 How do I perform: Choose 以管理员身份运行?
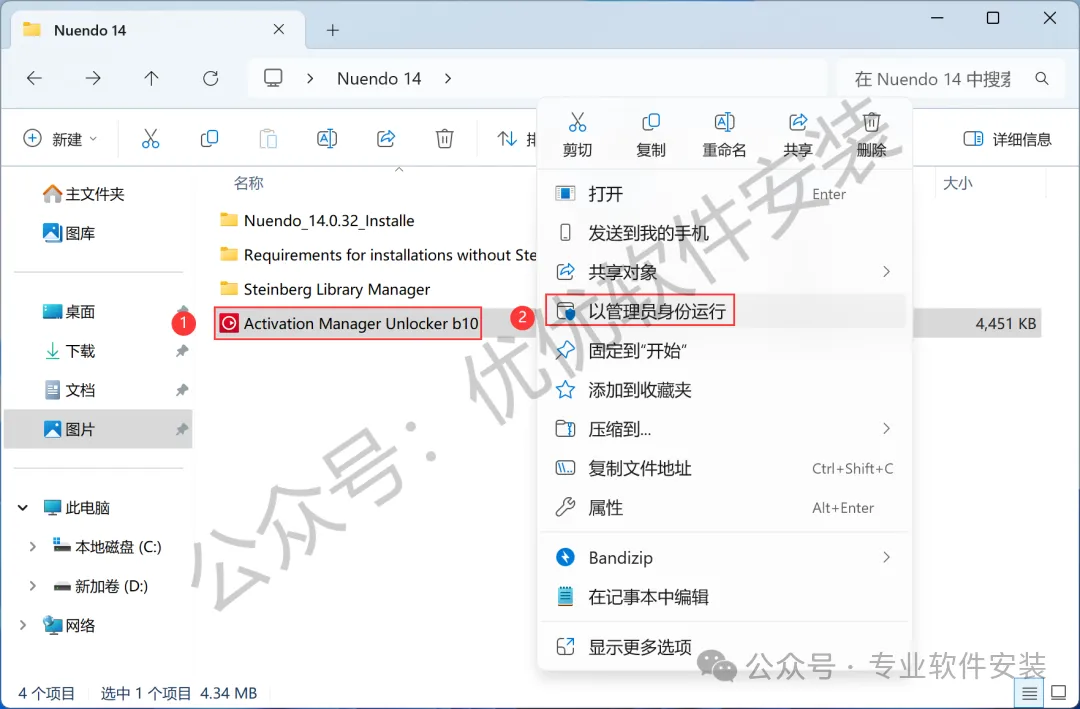(725, 311)
